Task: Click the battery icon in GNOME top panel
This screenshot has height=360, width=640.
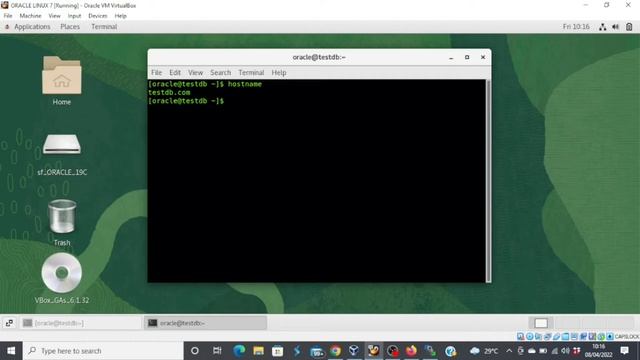Action: pyautogui.click(x=629, y=27)
